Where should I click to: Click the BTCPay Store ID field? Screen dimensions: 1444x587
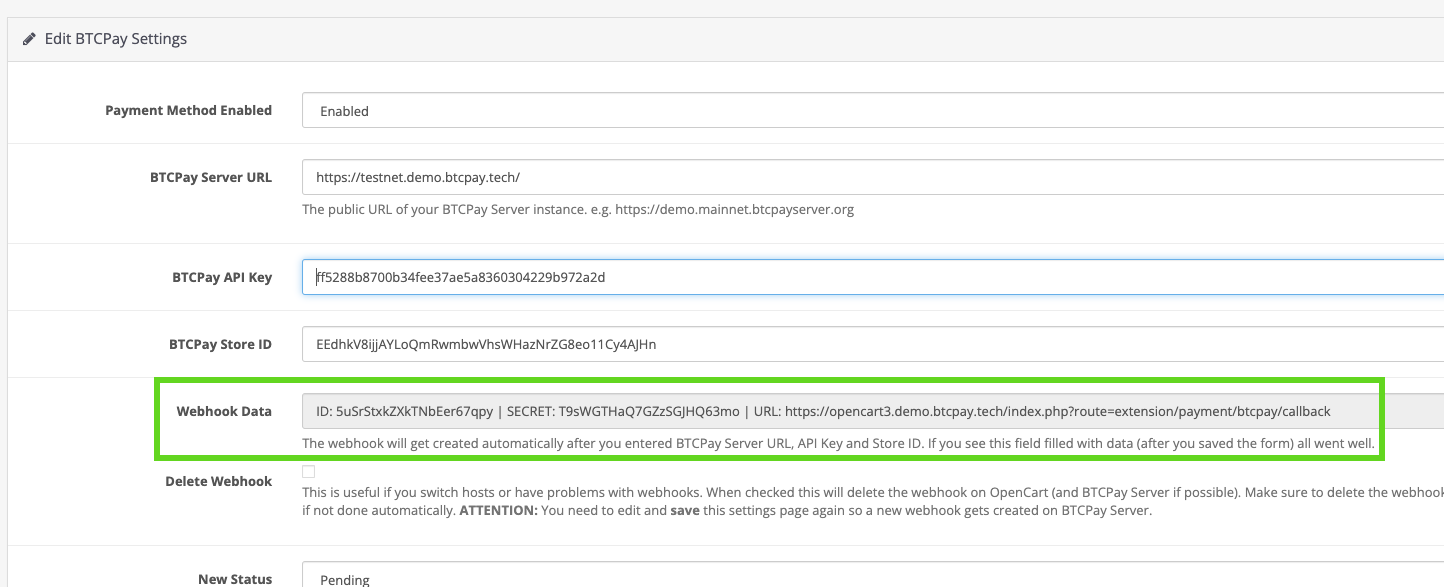tap(873, 344)
